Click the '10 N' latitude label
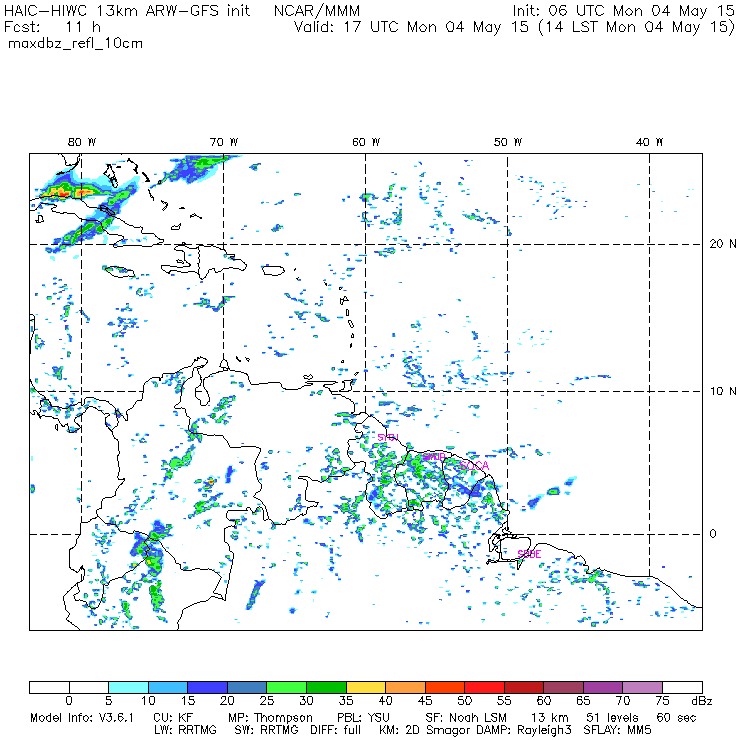740x740 pixels. coord(723,391)
